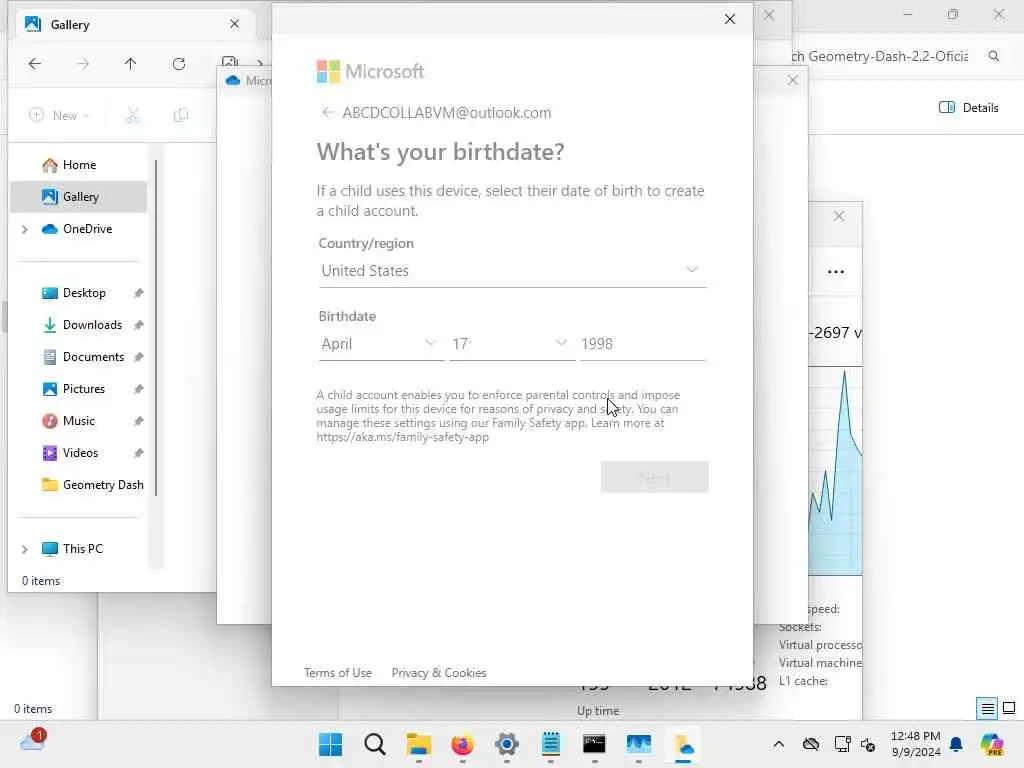Open the birth month dropdown showing April
Image resolution: width=1024 pixels, height=768 pixels.
click(379, 344)
